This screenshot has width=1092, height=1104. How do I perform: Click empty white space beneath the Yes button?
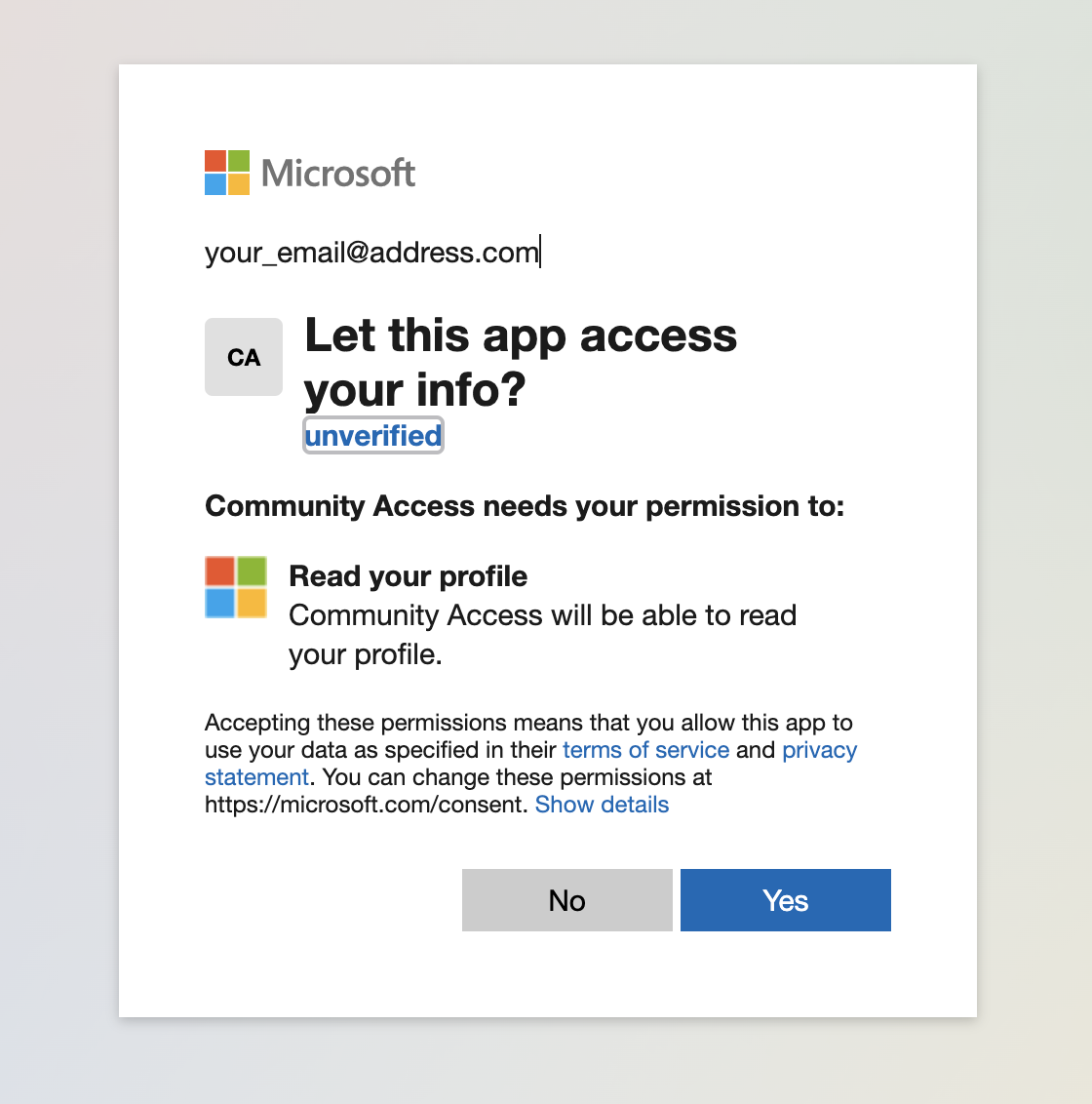(785, 975)
